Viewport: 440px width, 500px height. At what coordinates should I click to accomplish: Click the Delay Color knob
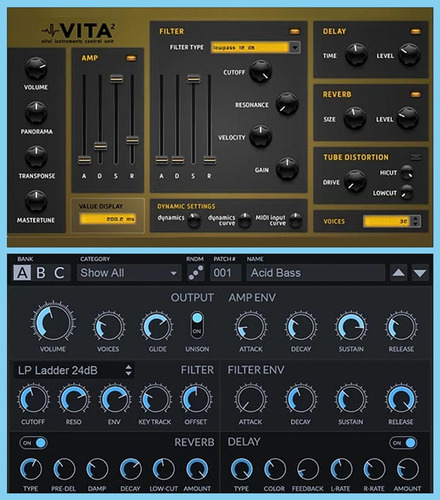(275, 469)
